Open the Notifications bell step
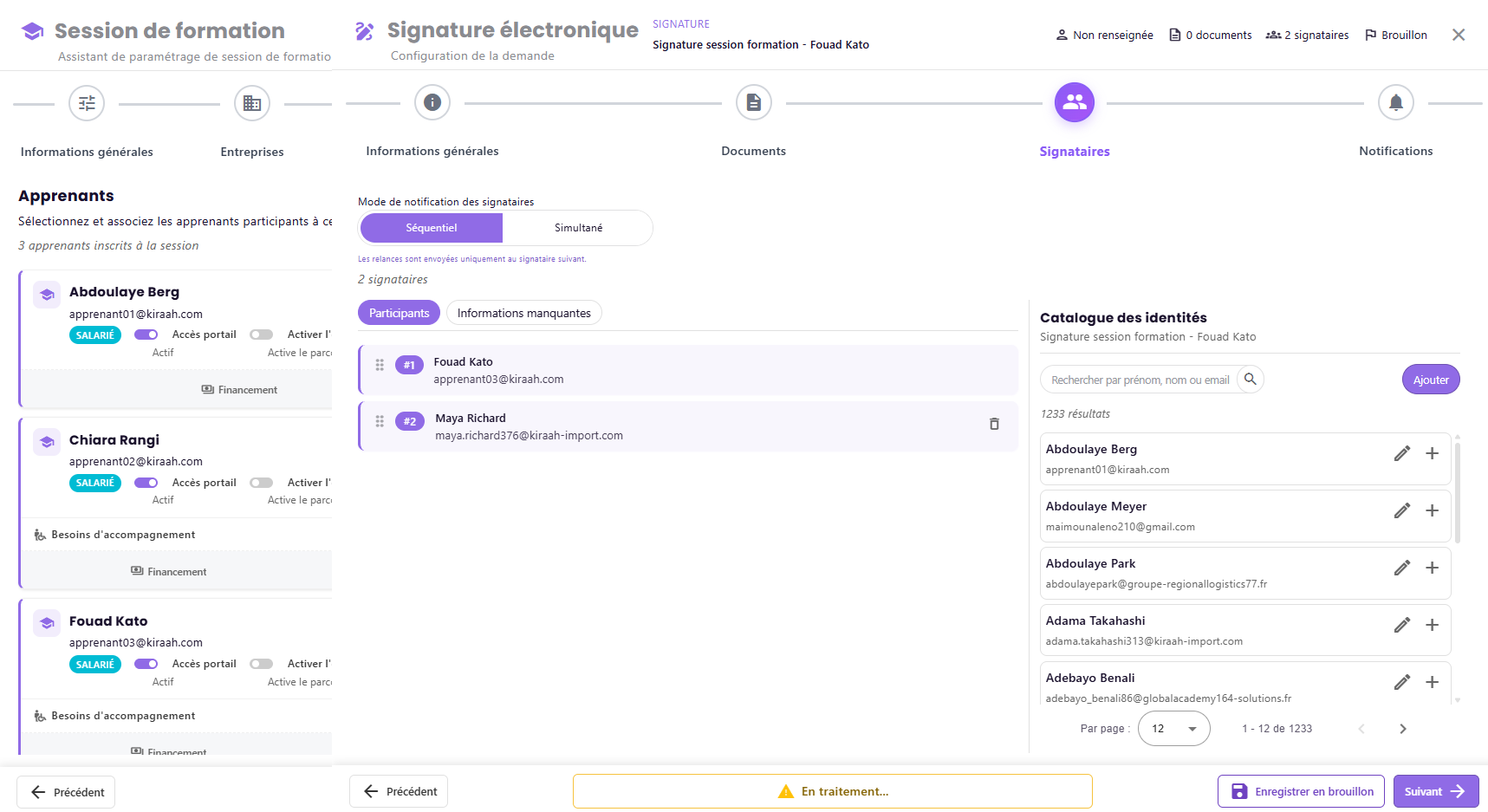Screen dimensions: 1488x812 click(1395, 103)
